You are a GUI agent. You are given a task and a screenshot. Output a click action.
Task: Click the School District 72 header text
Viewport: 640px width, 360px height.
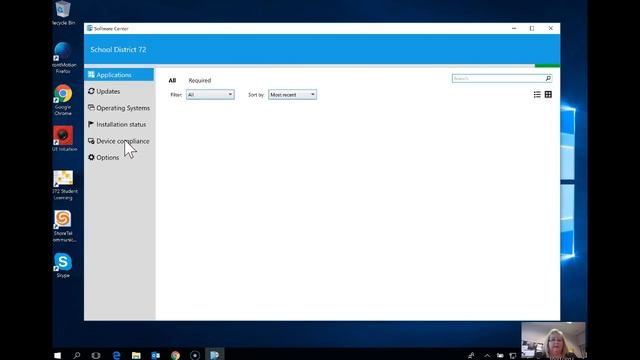[118, 49]
